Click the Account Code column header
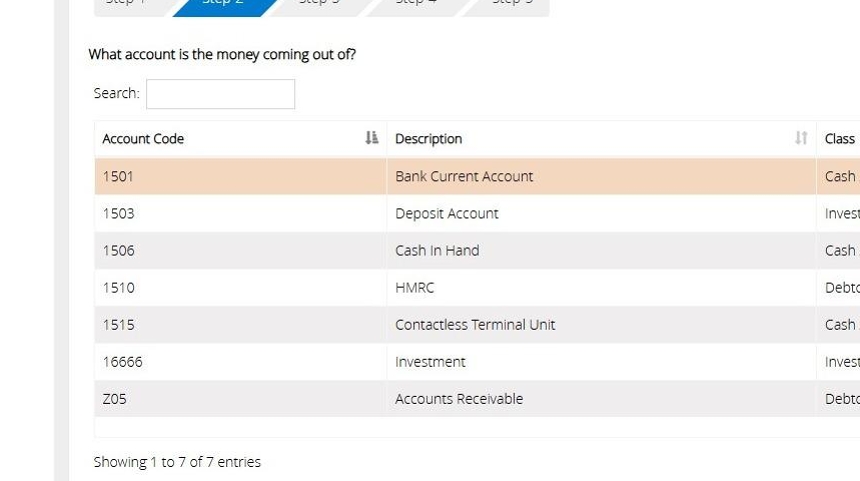This screenshot has height=481, width=860. pyautogui.click(x=143, y=139)
